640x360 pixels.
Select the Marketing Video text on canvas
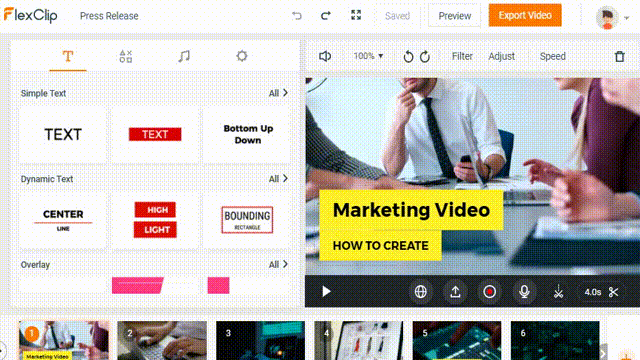click(x=411, y=210)
